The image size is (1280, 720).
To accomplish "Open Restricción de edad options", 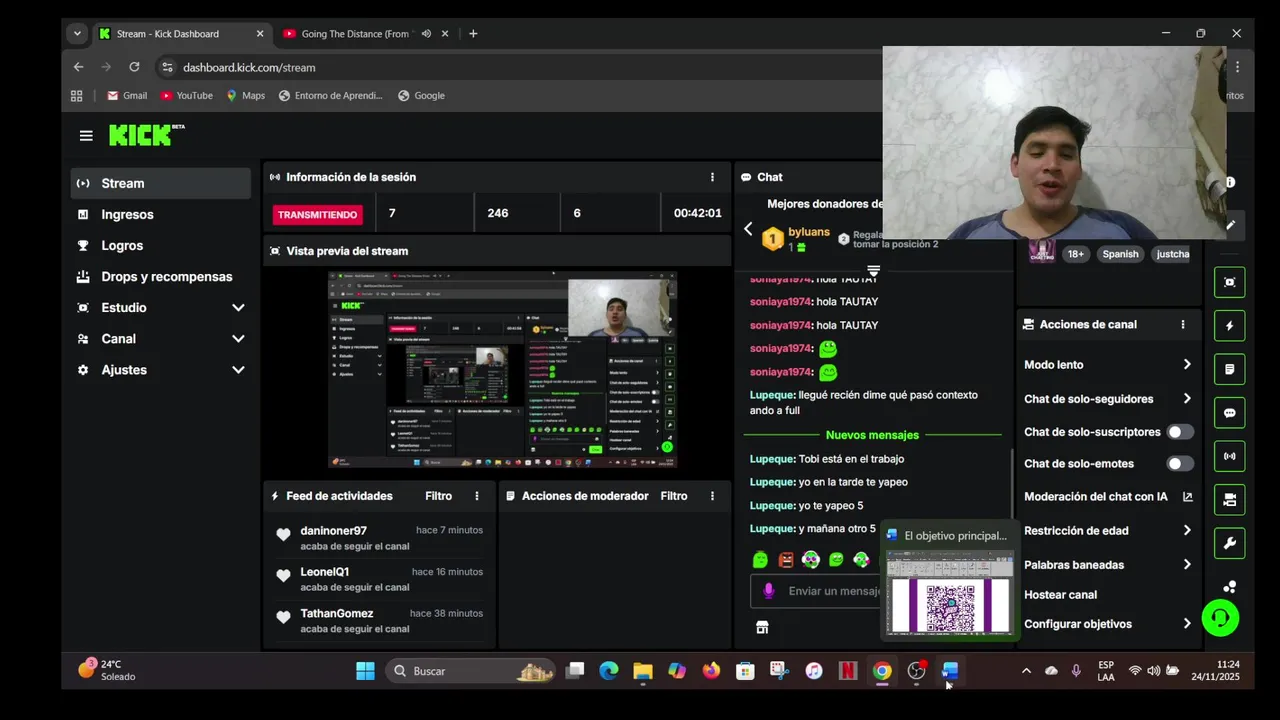I will (1108, 531).
